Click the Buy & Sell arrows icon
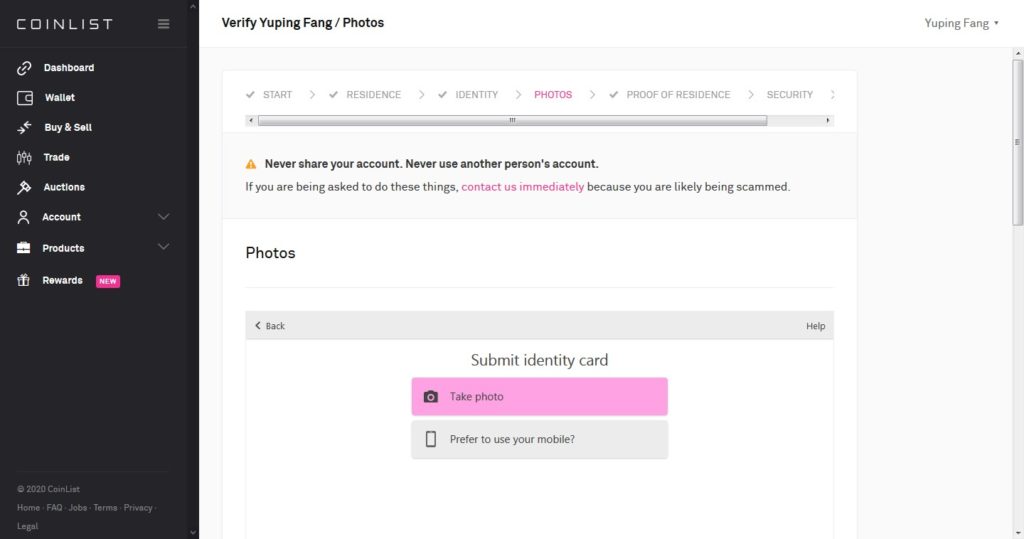The height and width of the screenshot is (539, 1024). coord(24,127)
